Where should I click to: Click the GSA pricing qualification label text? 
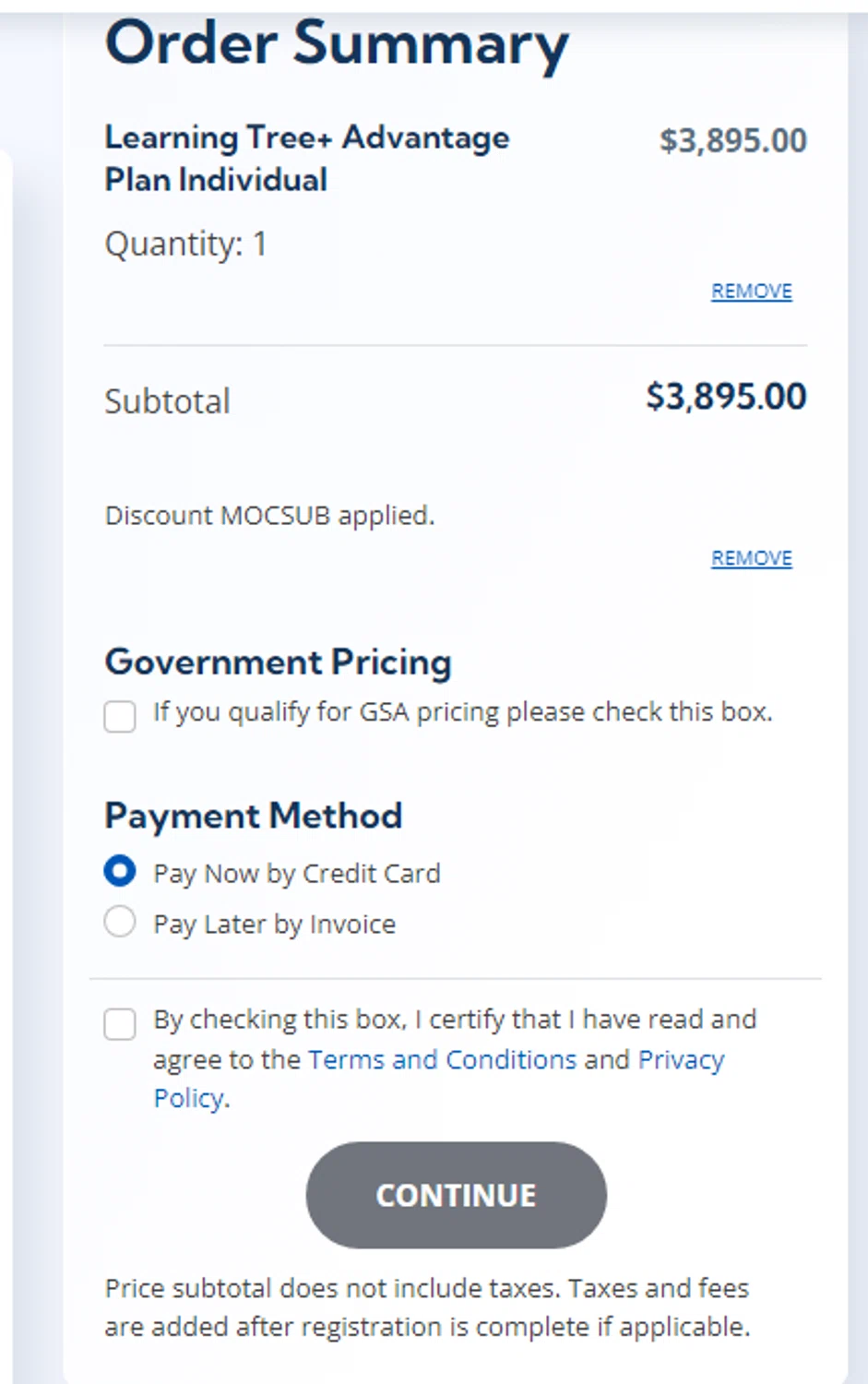tap(462, 712)
